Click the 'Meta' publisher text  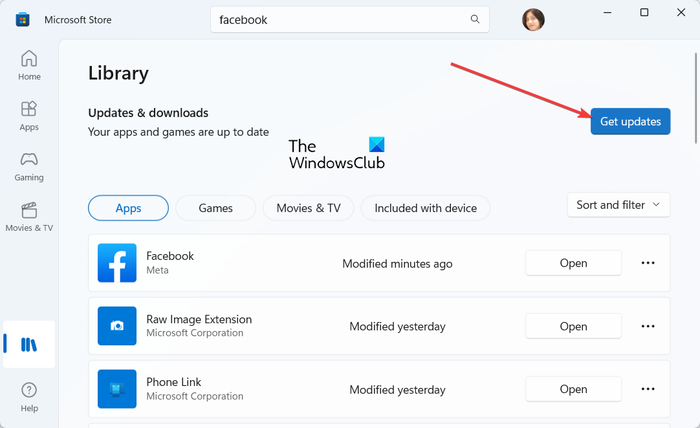(158, 270)
